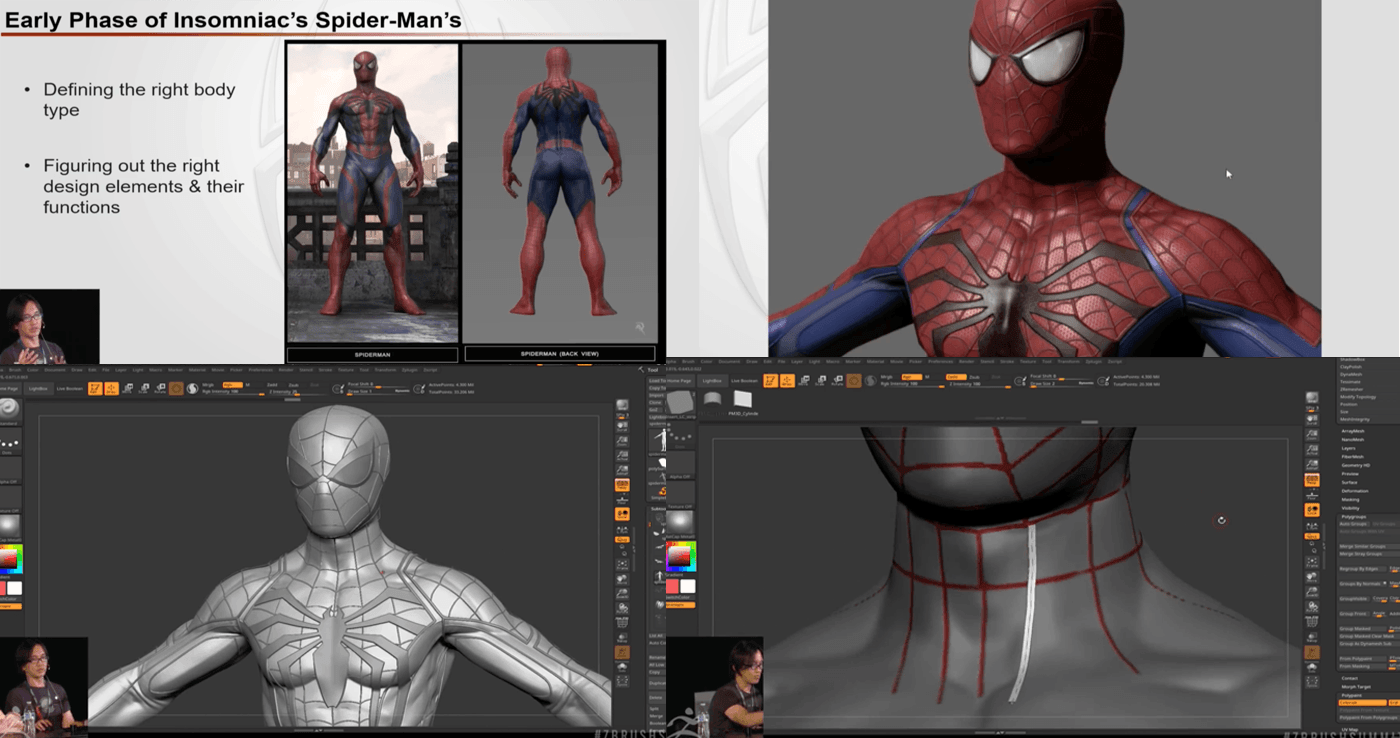The width and height of the screenshot is (1400, 738).
Task: Click Spiderman back view image on slide
Action: click(561, 192)
